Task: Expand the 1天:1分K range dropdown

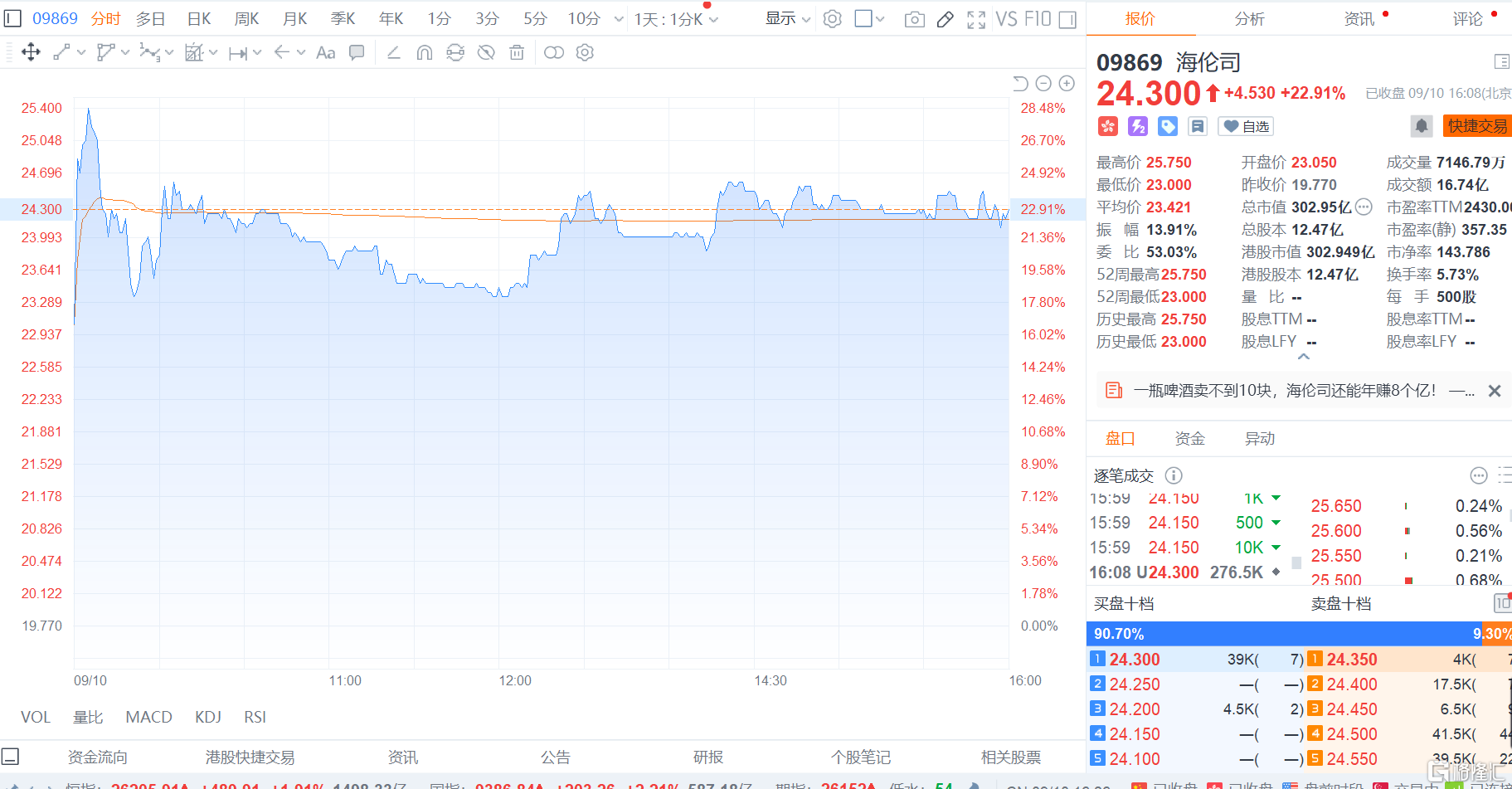Action: 676,19
